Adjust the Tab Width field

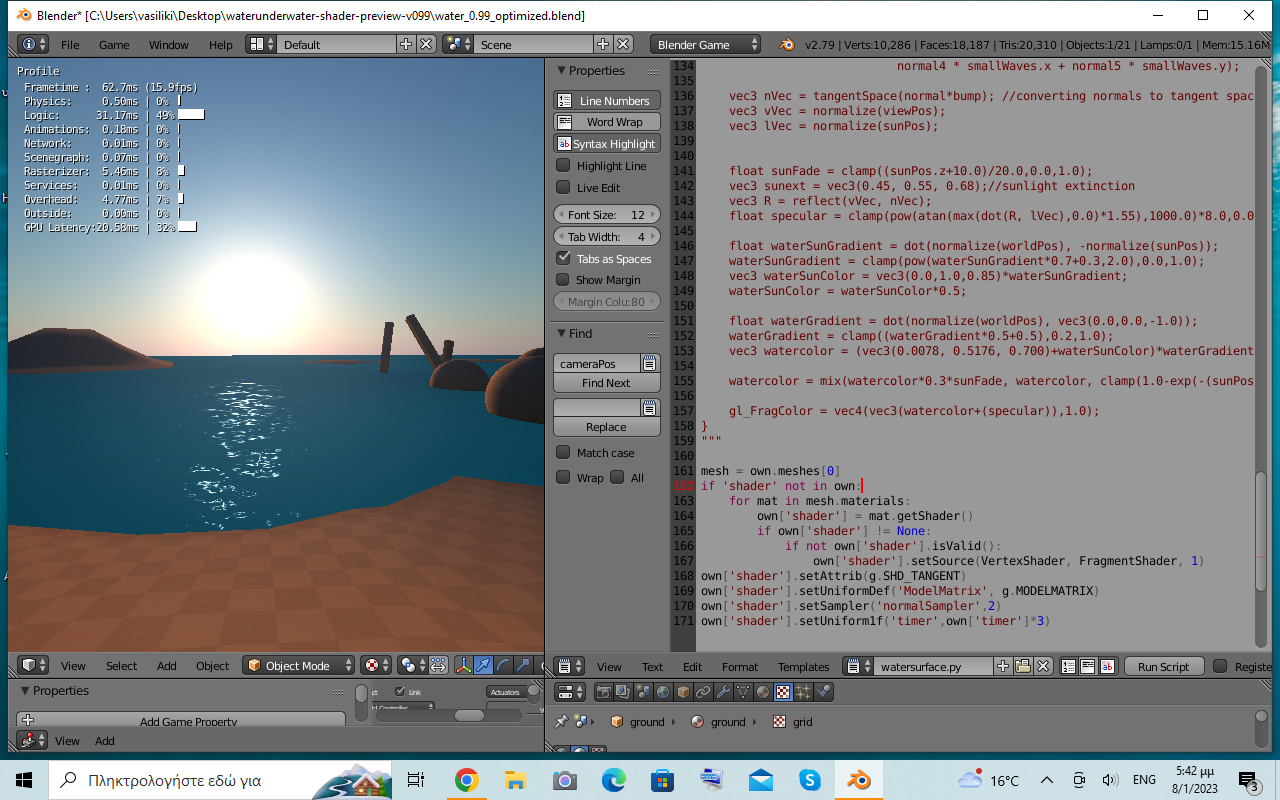[x=607, y=237]
